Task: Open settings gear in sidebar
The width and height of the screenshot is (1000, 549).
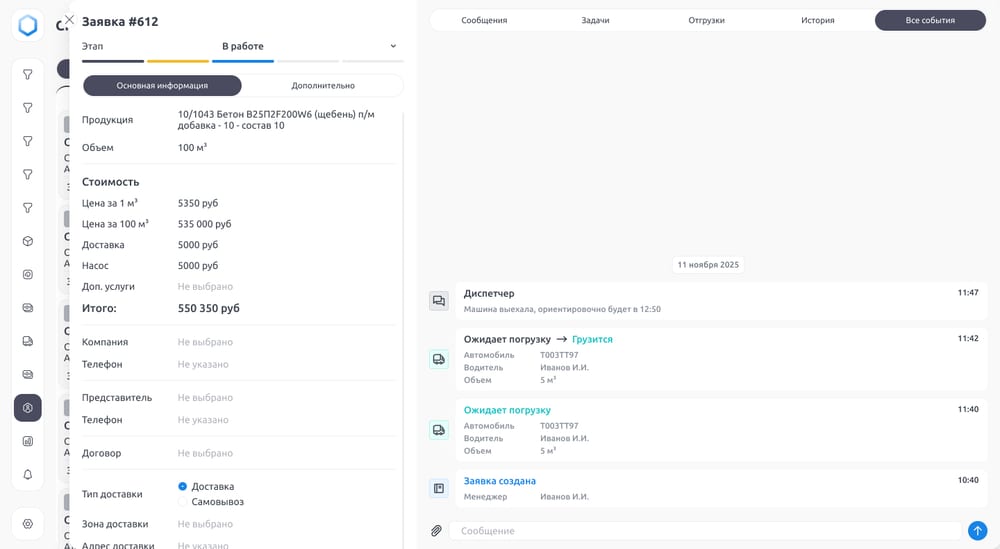Action: (28, 524)
